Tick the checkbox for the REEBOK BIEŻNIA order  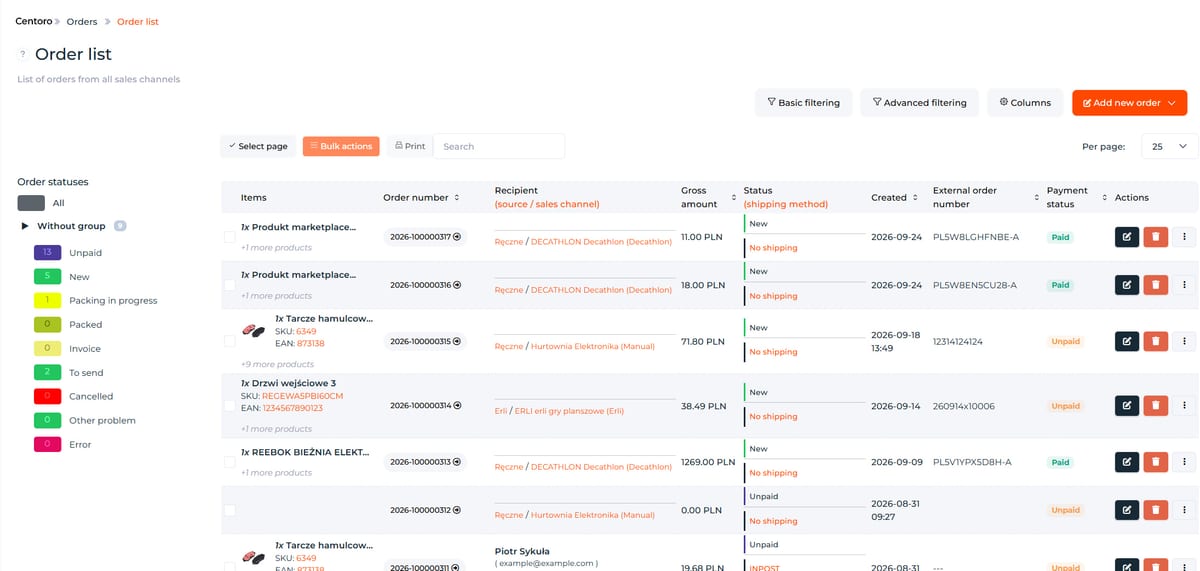click(x=229, y=462)
